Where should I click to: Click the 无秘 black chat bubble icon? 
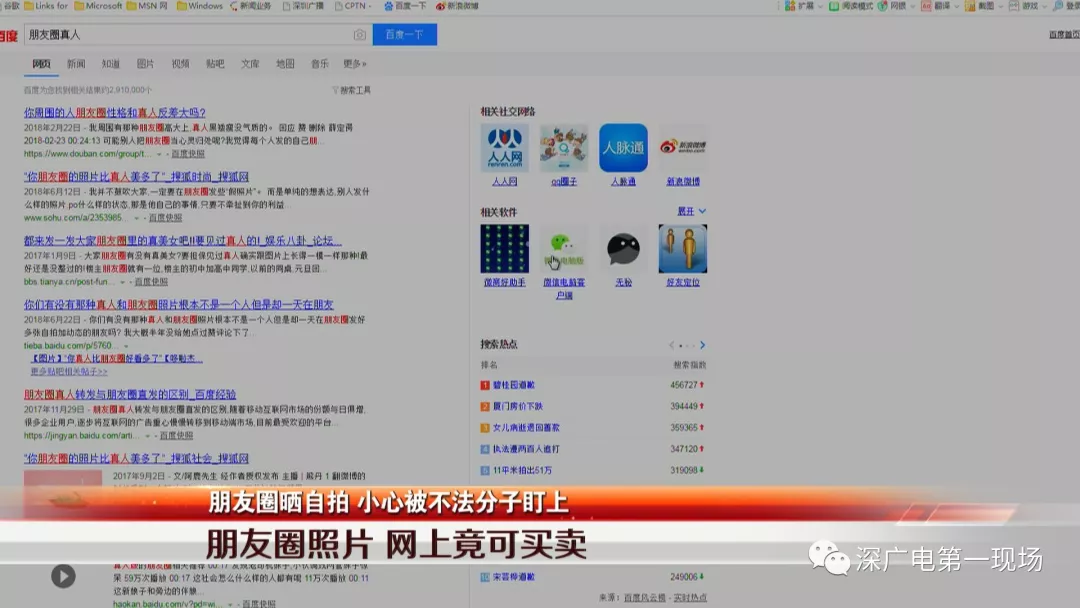click(x=623, y=249)
